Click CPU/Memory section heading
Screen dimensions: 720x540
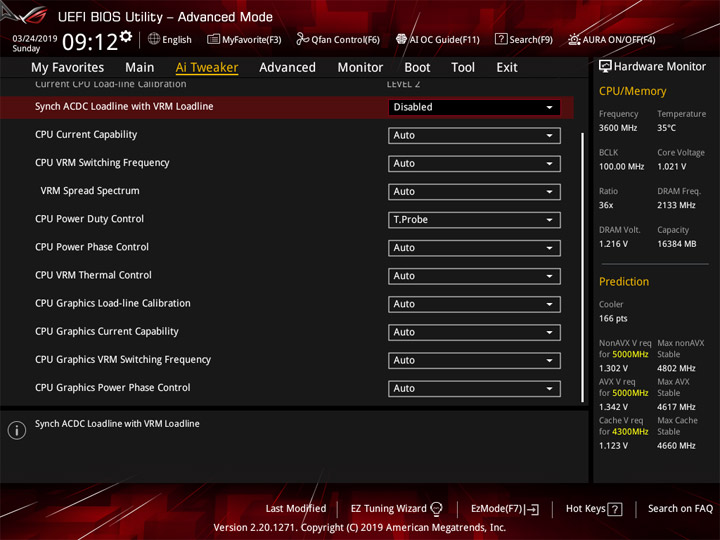coord(632,91)
